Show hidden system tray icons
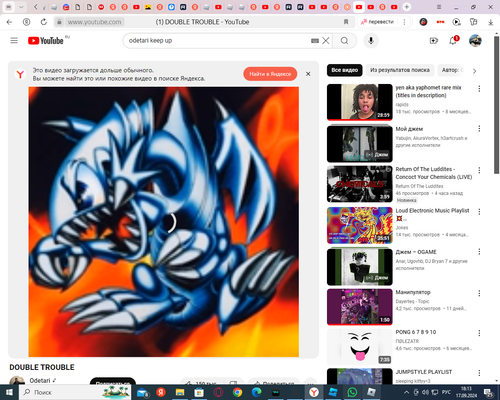This screenshot has height=400, width=500. (406, 392)
